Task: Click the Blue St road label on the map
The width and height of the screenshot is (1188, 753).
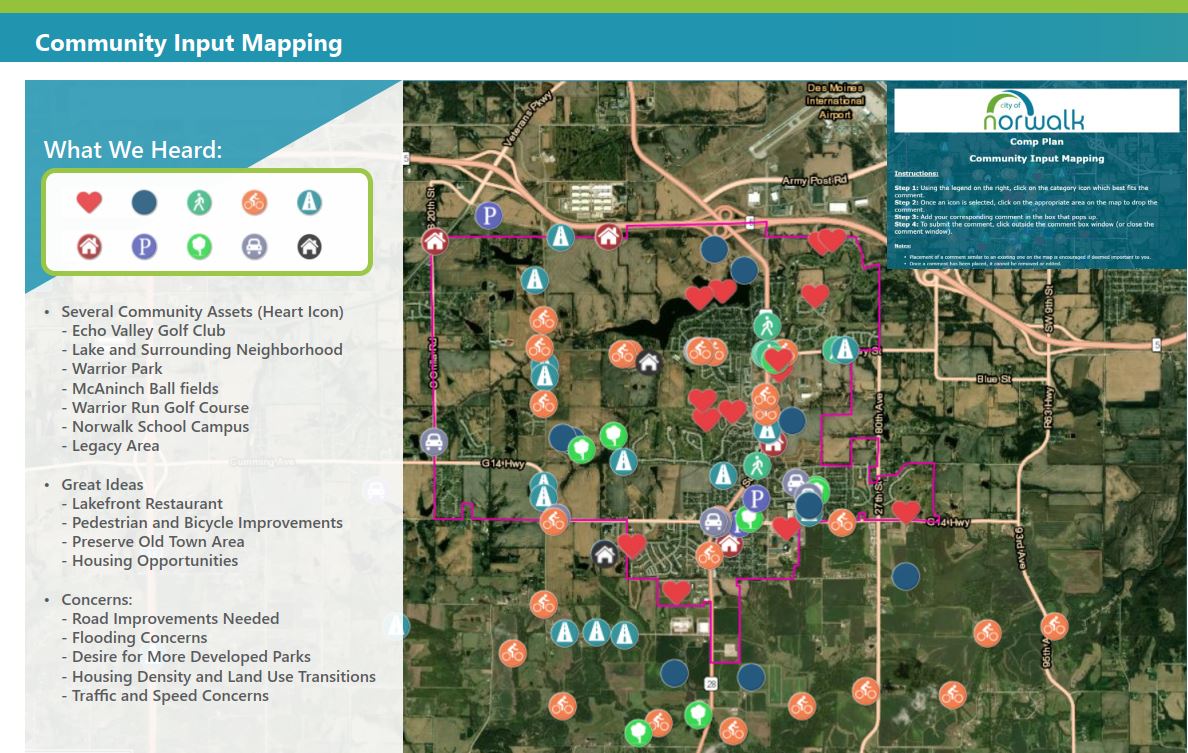Action: click(993, 379)
